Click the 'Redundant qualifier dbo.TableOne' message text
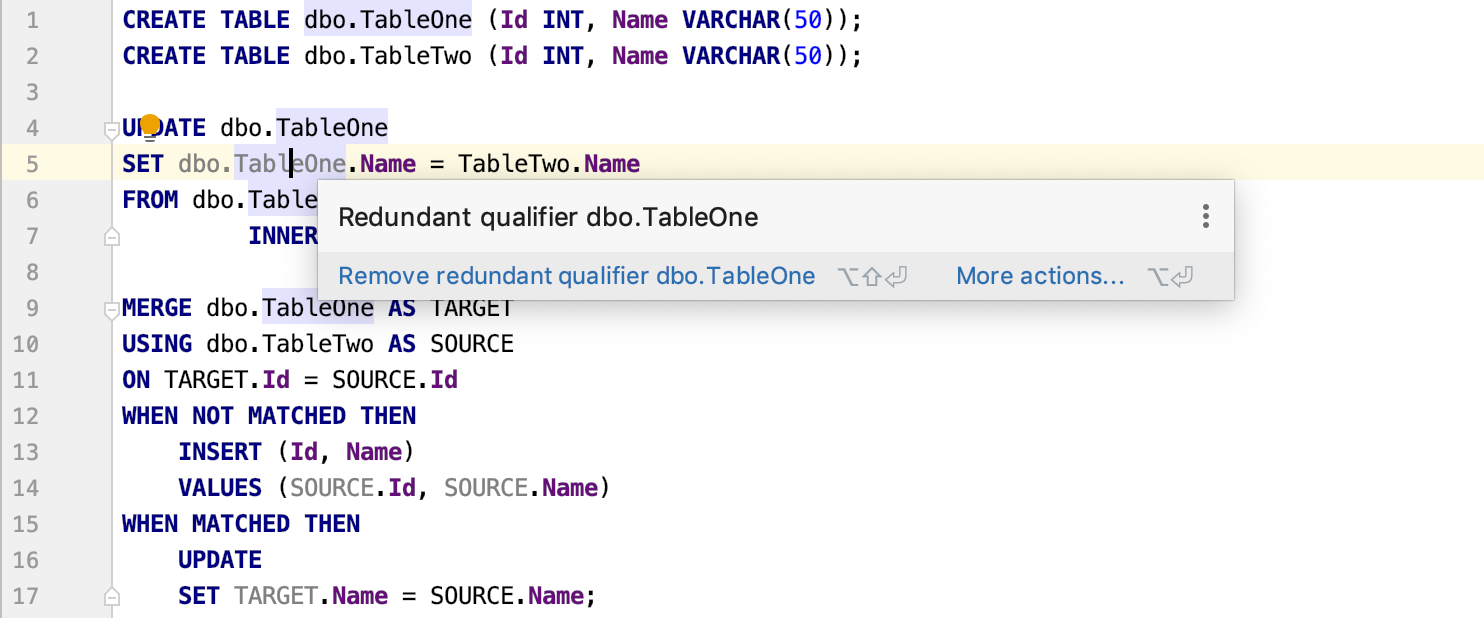Screen dimensions: 1484x618 point(548,217)
